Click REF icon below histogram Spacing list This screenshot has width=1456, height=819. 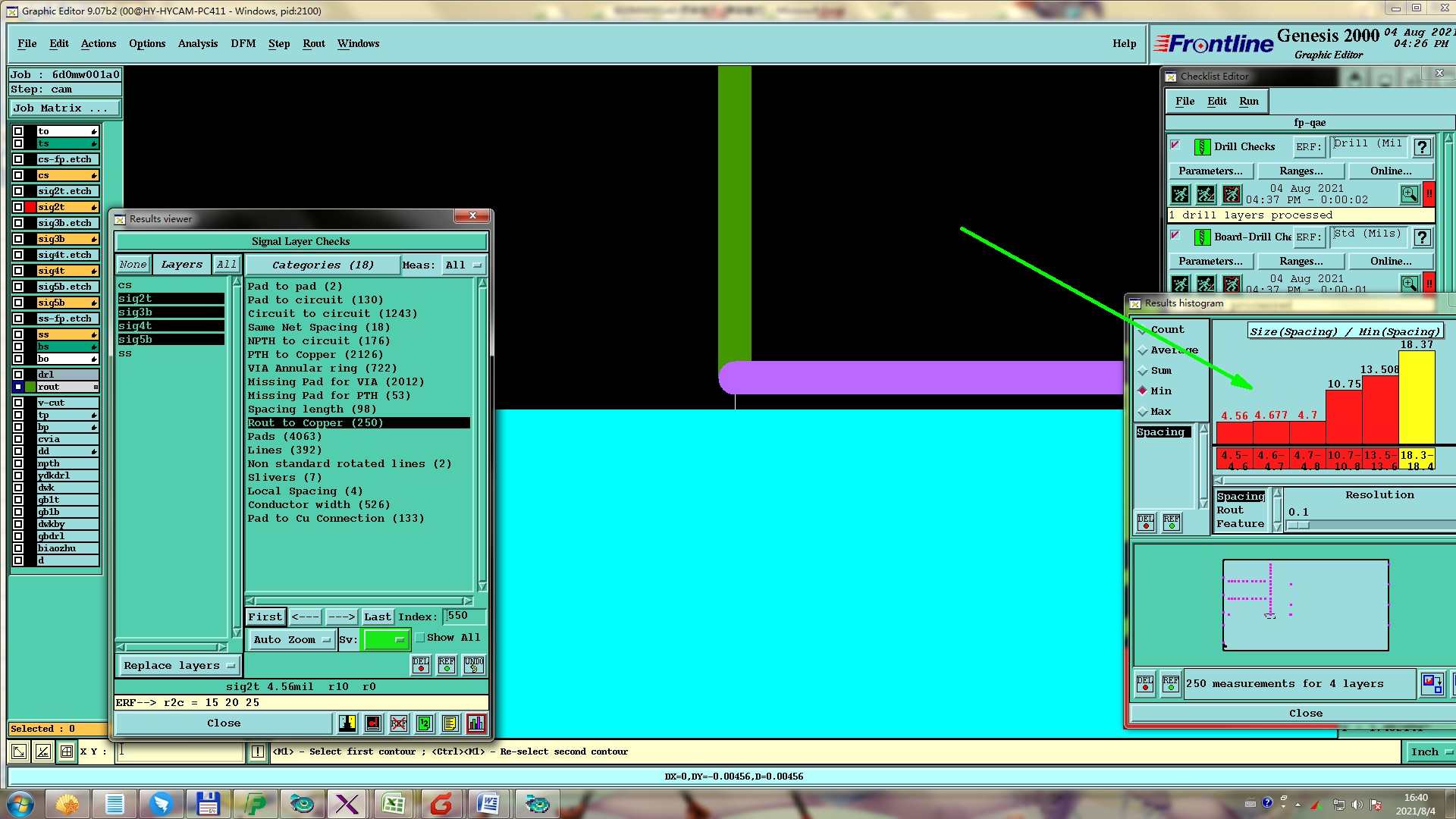(1172, 522)
